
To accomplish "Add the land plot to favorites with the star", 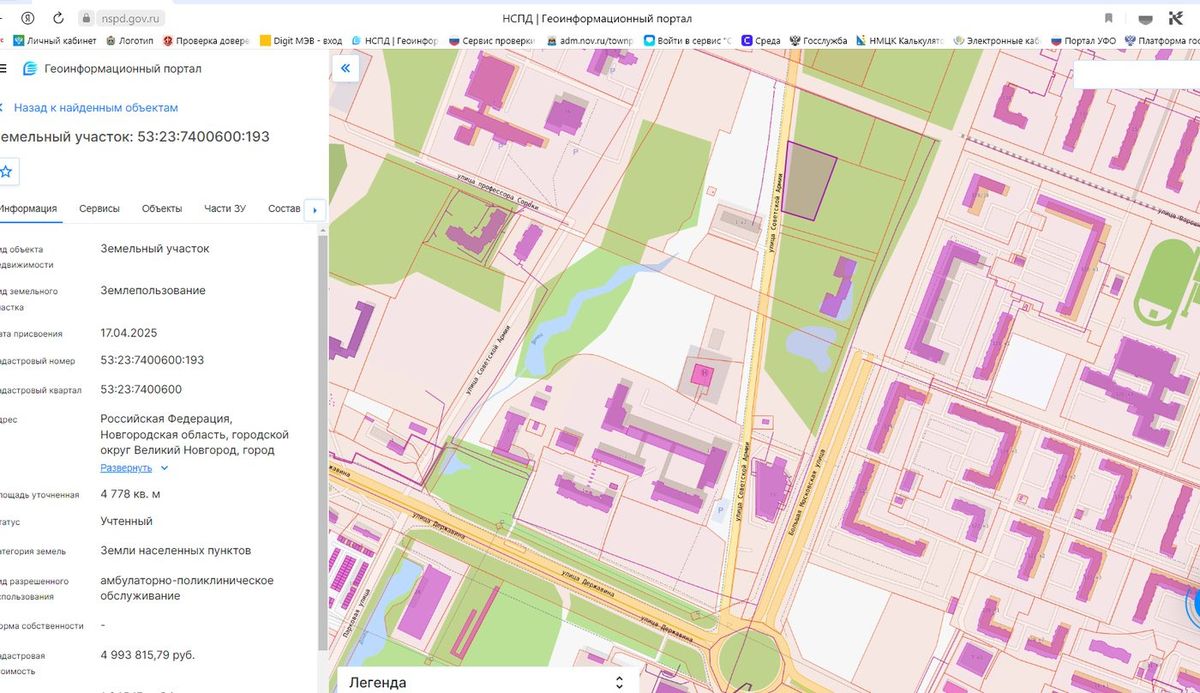I will point(7,172).
